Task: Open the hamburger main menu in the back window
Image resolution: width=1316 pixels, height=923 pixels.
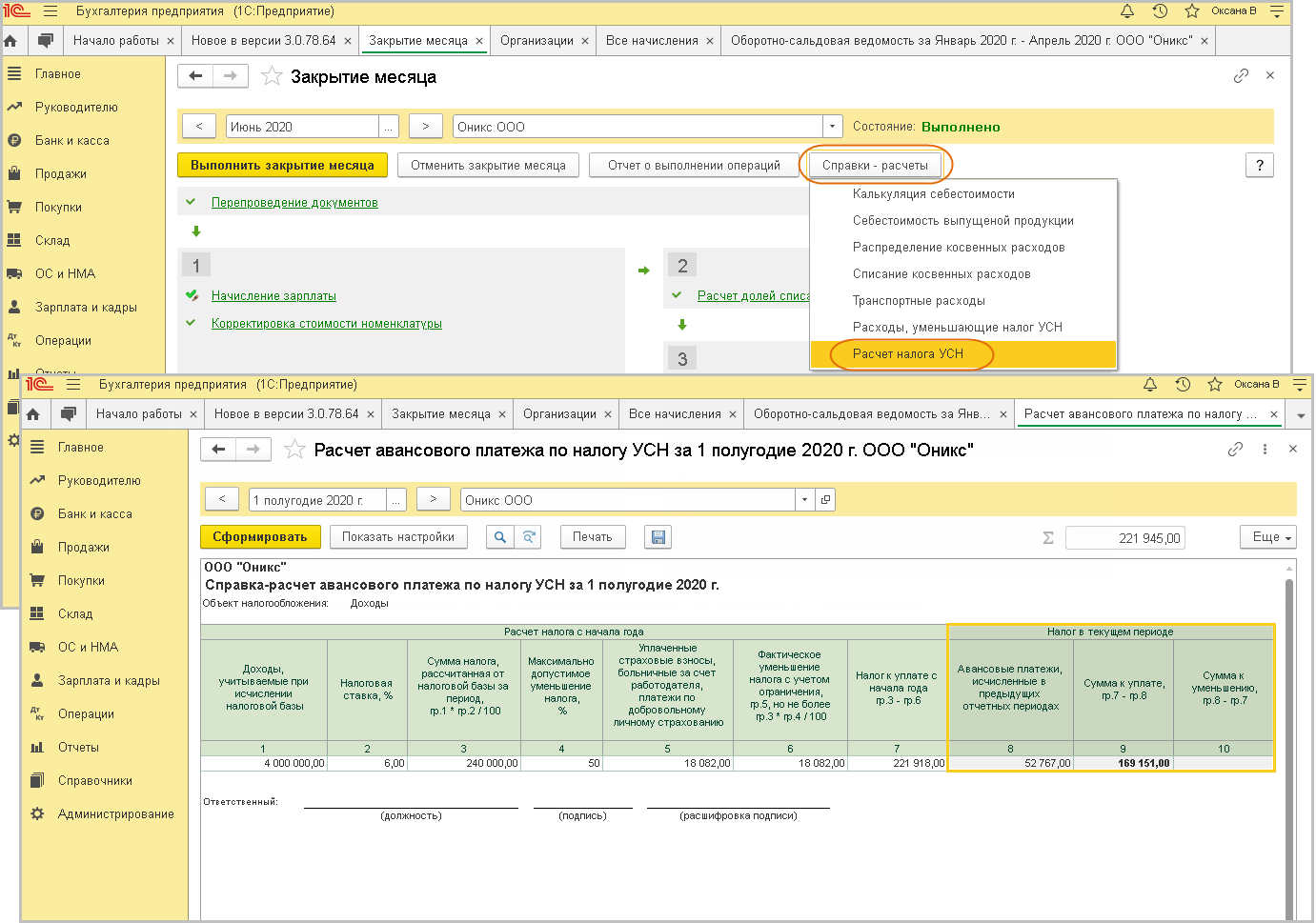Action: (x=51, y=11)
